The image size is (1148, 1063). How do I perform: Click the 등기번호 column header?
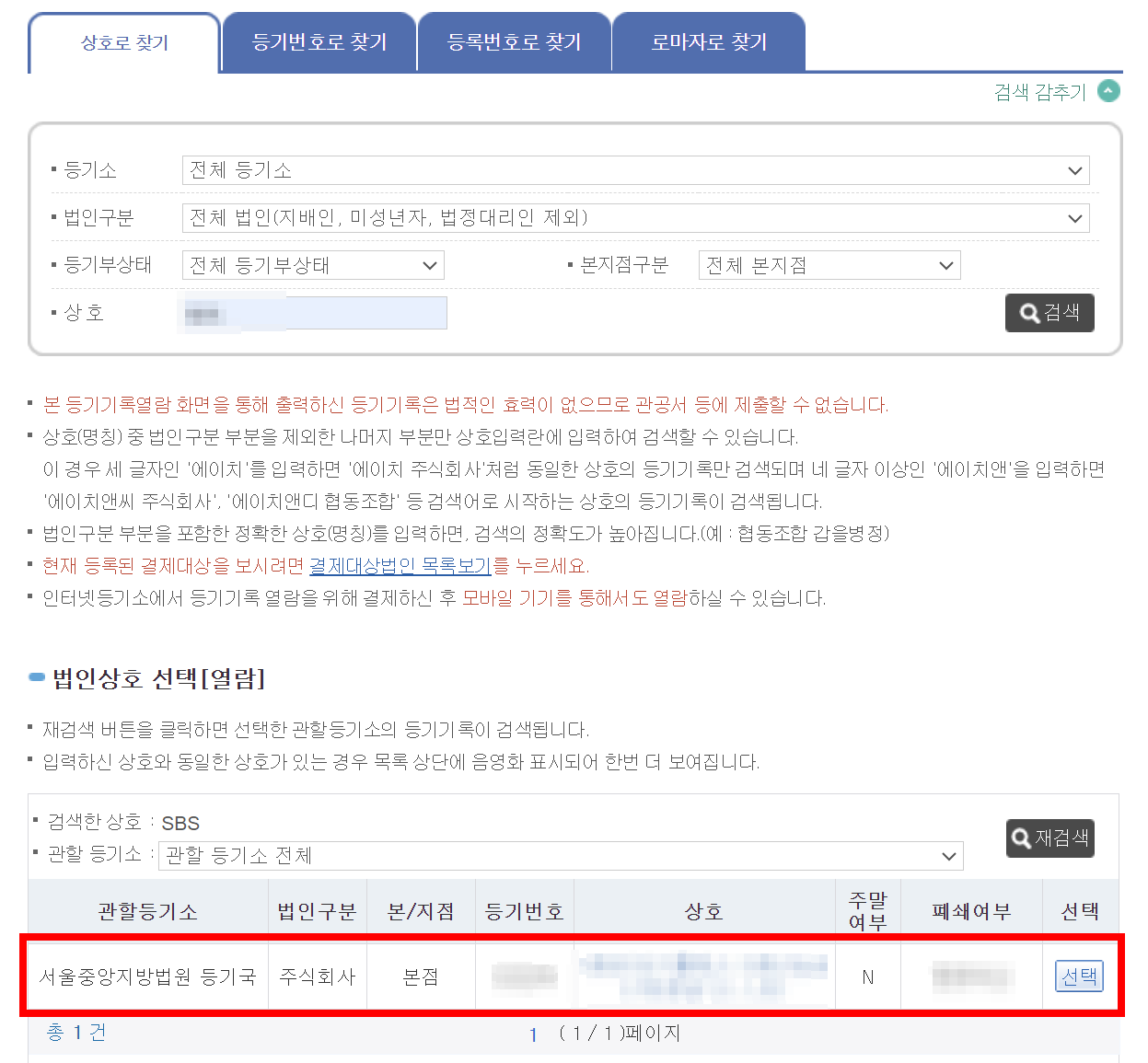point(525,911)
